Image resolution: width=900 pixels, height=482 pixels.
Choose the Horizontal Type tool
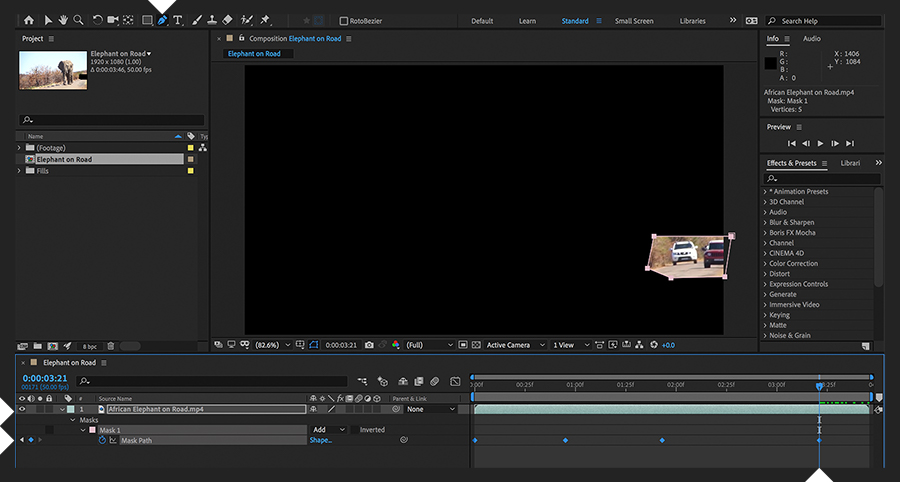click(x=178, y=20)
